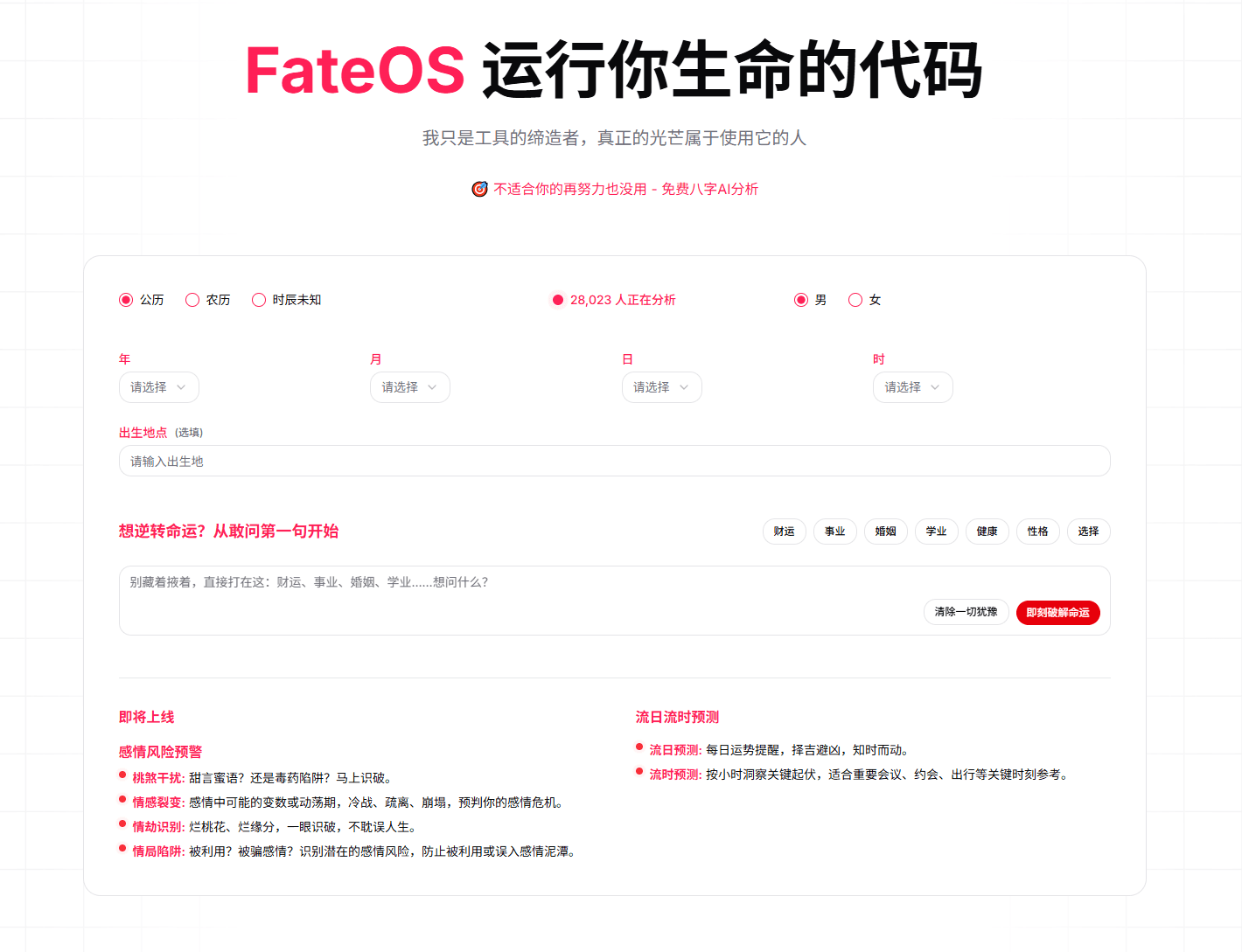
Task: Select the 公历 calendar radio button
Action: [x=126, y=300]
